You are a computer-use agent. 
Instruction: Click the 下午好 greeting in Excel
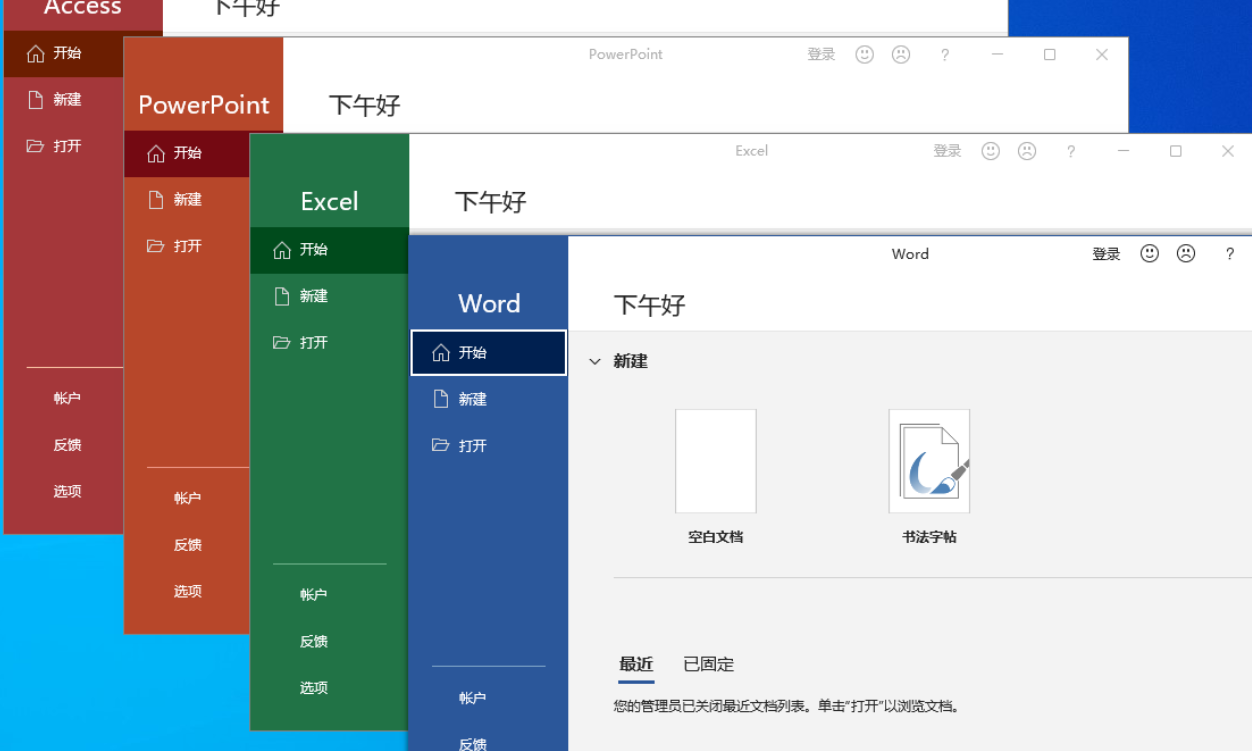pyautogui.click(x=491, y=202)
